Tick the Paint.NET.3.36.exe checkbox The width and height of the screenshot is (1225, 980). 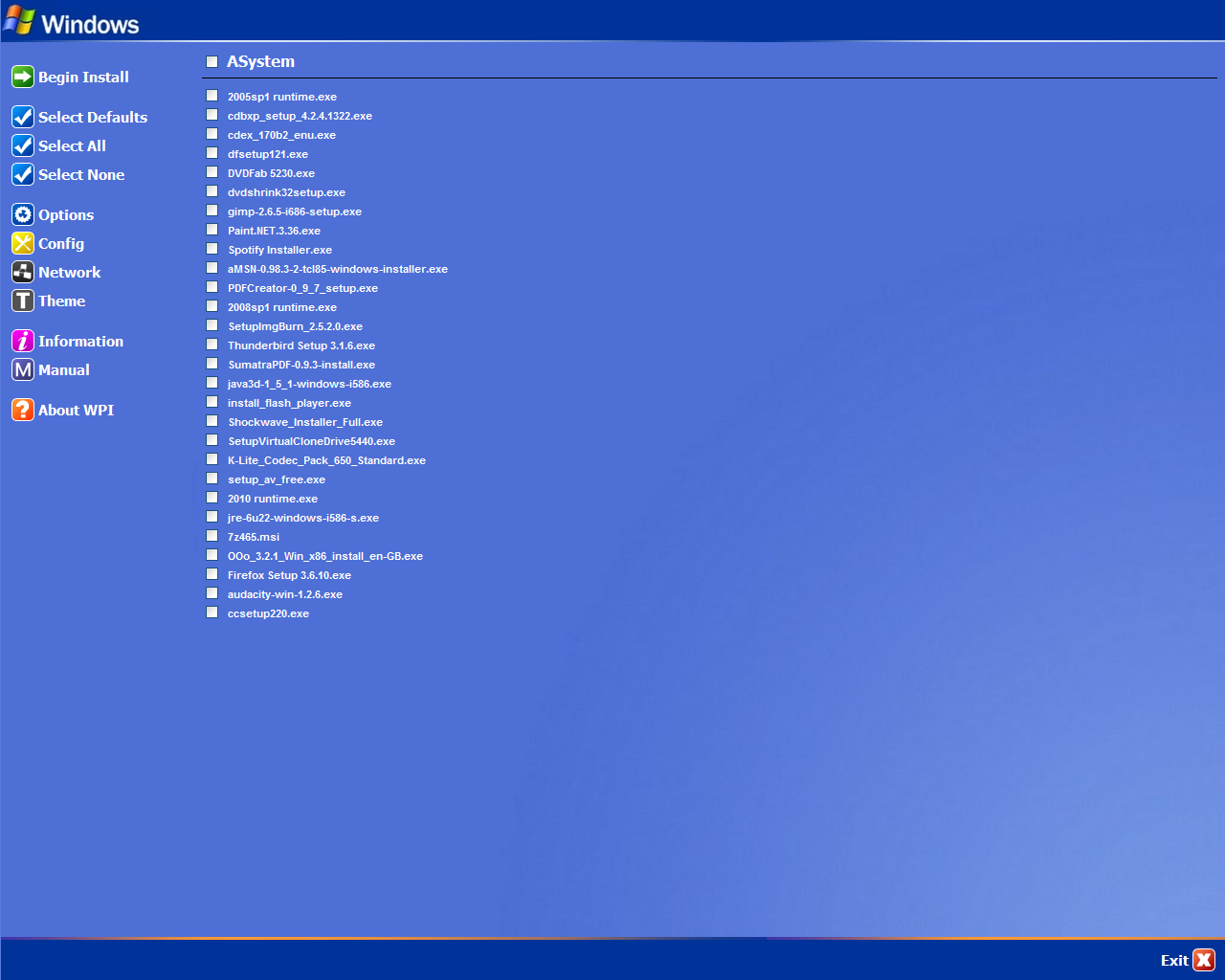coord(212,230)
